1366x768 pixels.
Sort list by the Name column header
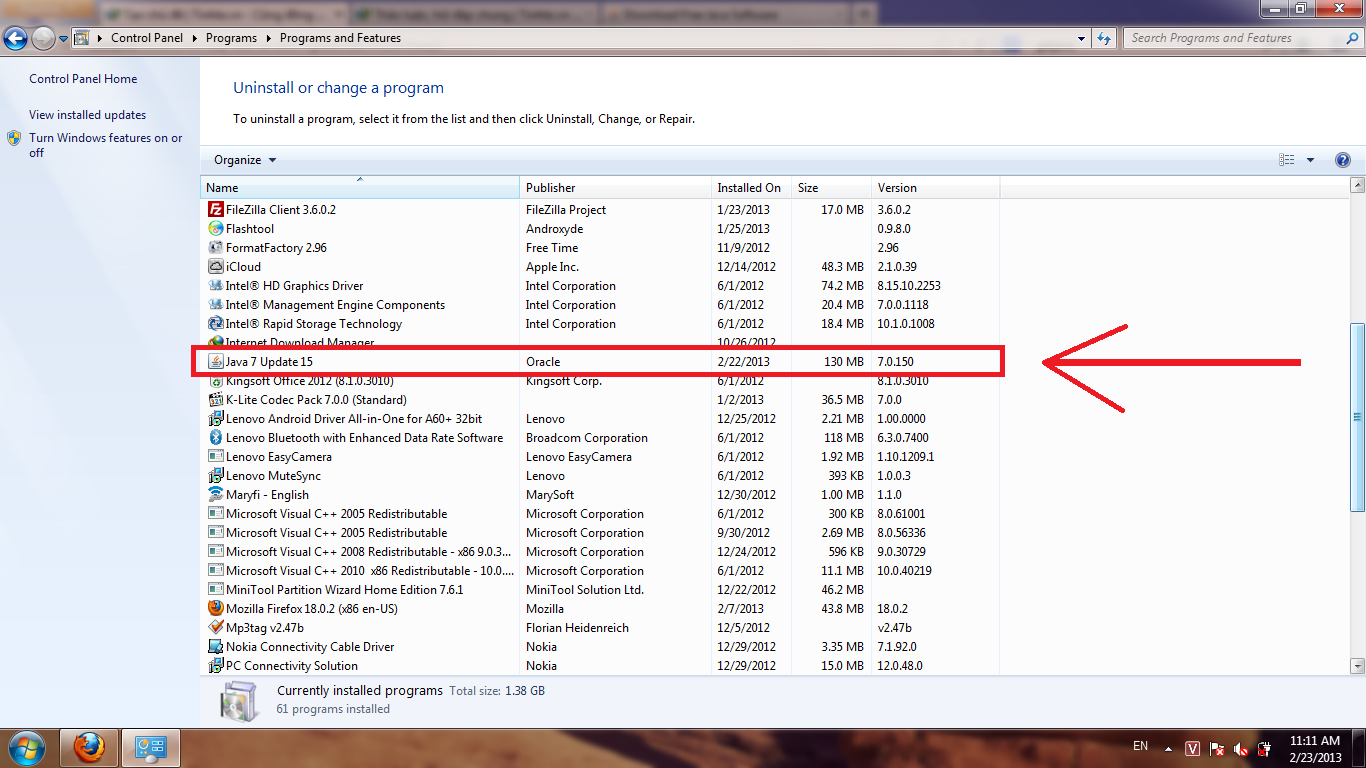click(360, 188)
